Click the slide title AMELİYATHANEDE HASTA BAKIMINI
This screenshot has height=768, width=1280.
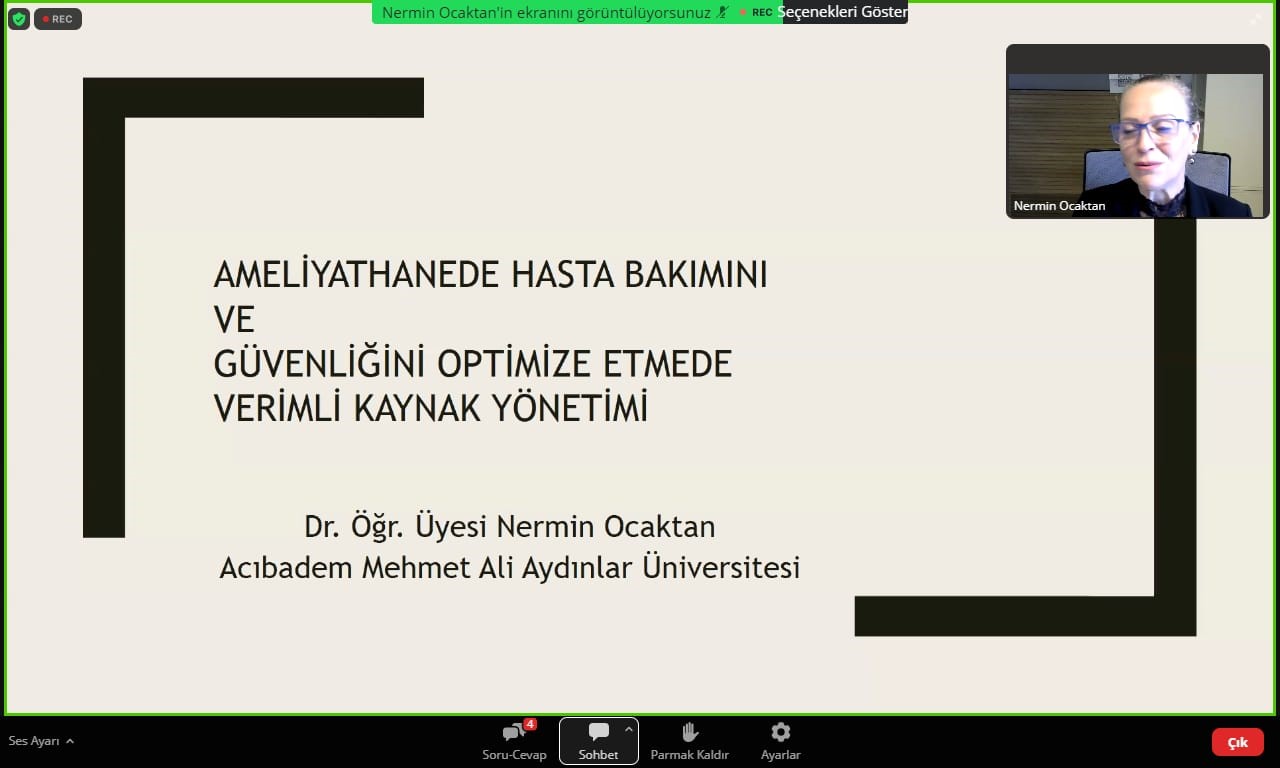click(490, 275)
